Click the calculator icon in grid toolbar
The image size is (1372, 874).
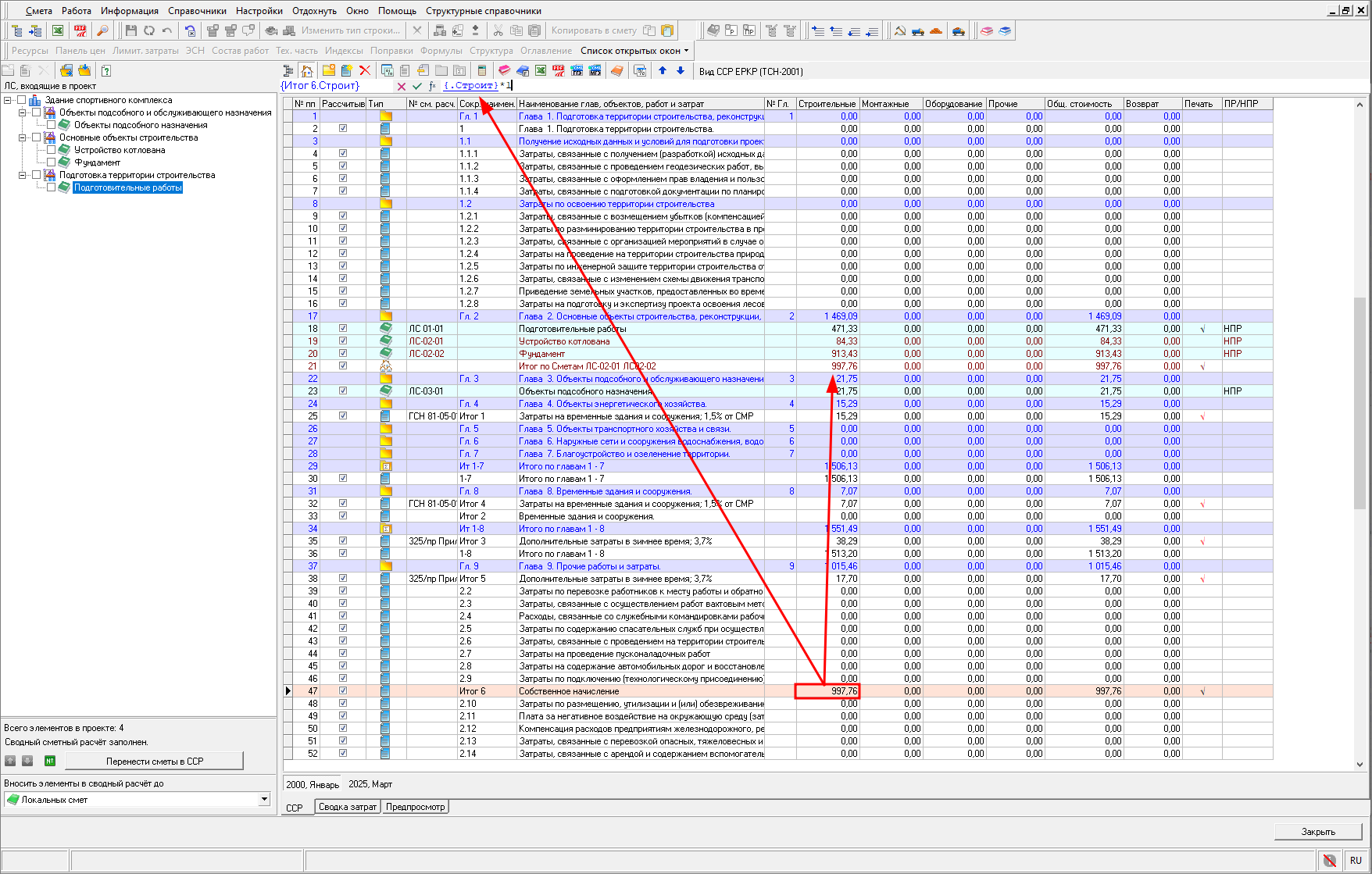pyautogui.click(x=481, y=70)
